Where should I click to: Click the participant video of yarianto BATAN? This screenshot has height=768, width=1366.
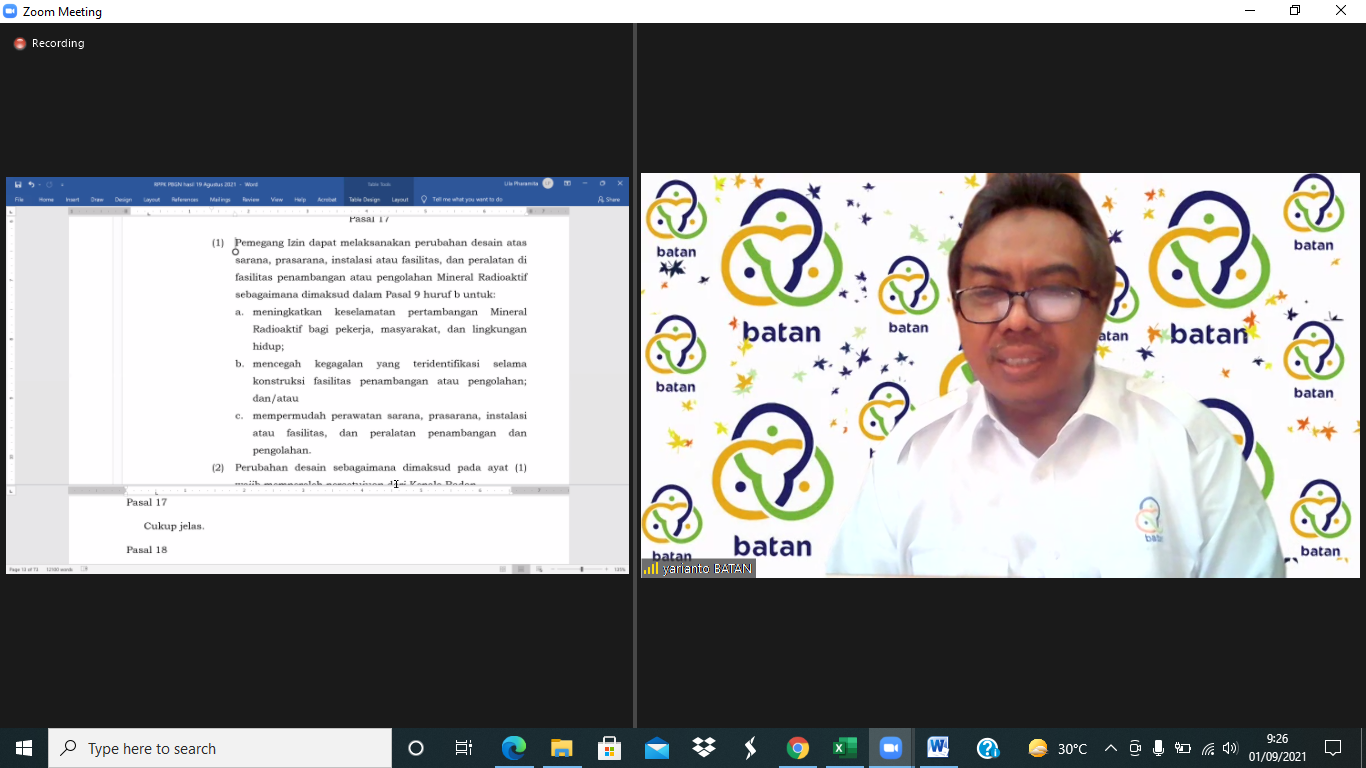[1000, 375]
